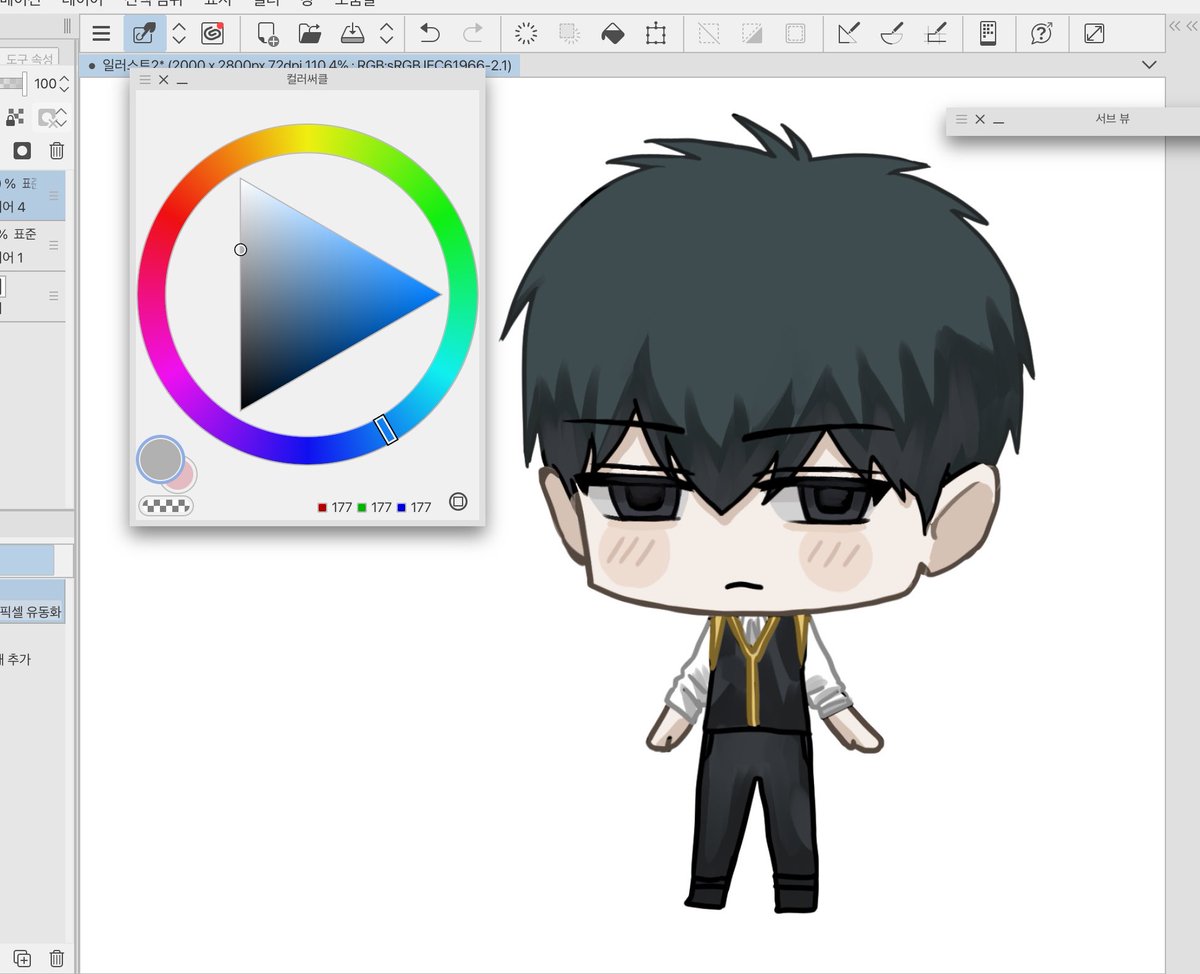
Task: Delete the layer with the upper trash icon
Action: [x=57, y=151]
